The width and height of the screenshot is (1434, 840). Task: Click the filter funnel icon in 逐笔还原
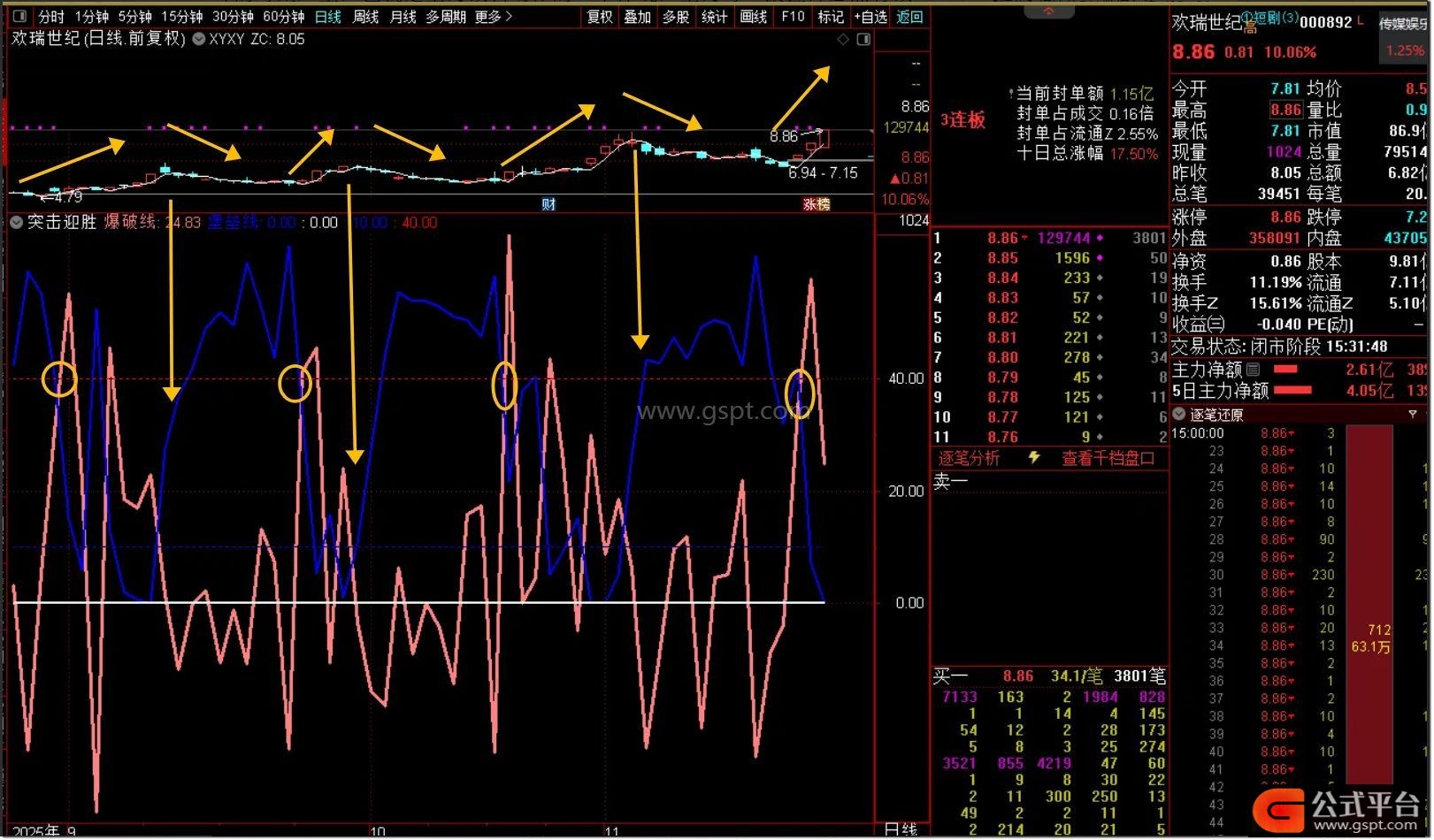[1412, 415]
